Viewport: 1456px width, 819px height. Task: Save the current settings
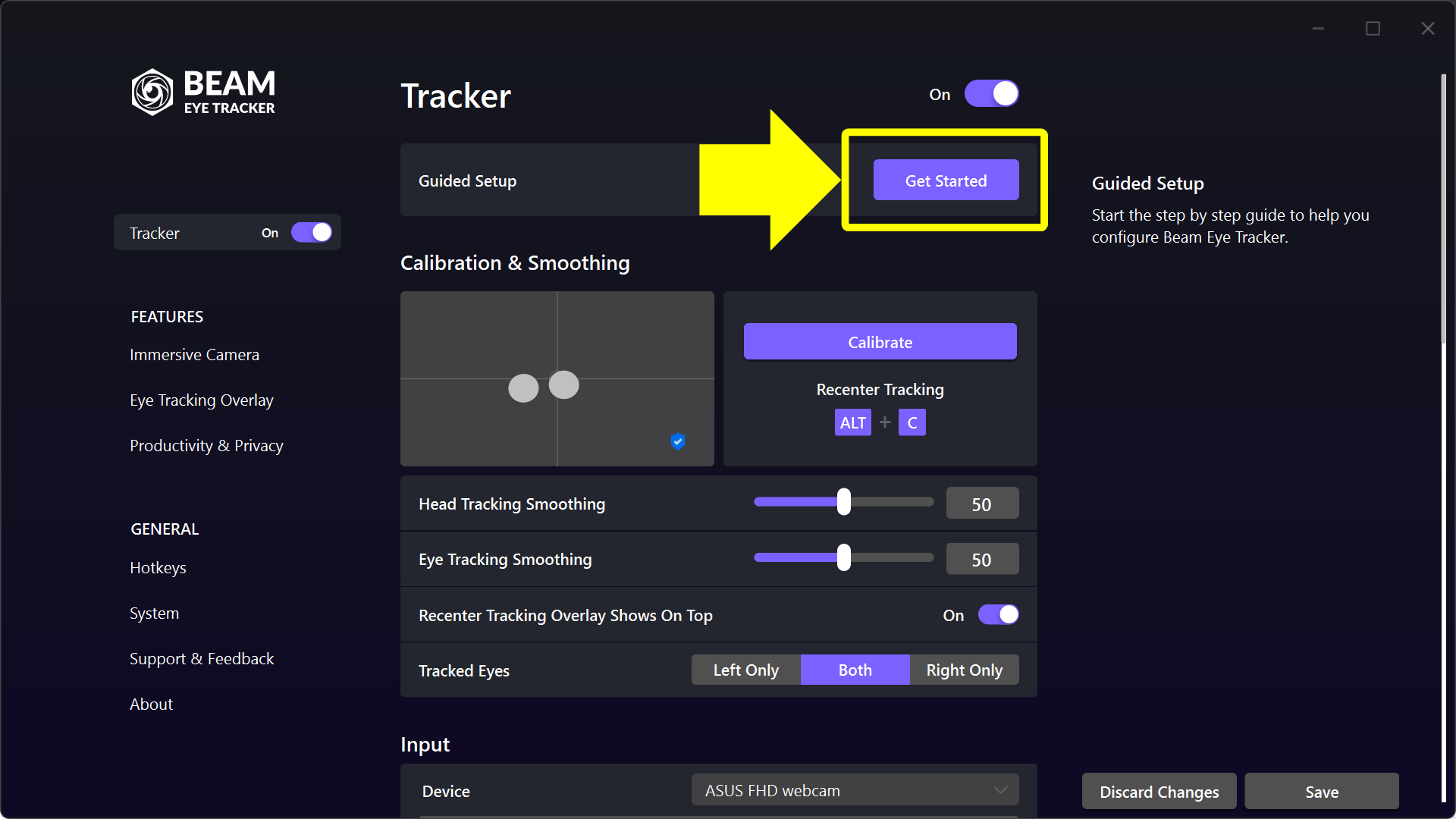[x=1321, y=792]
